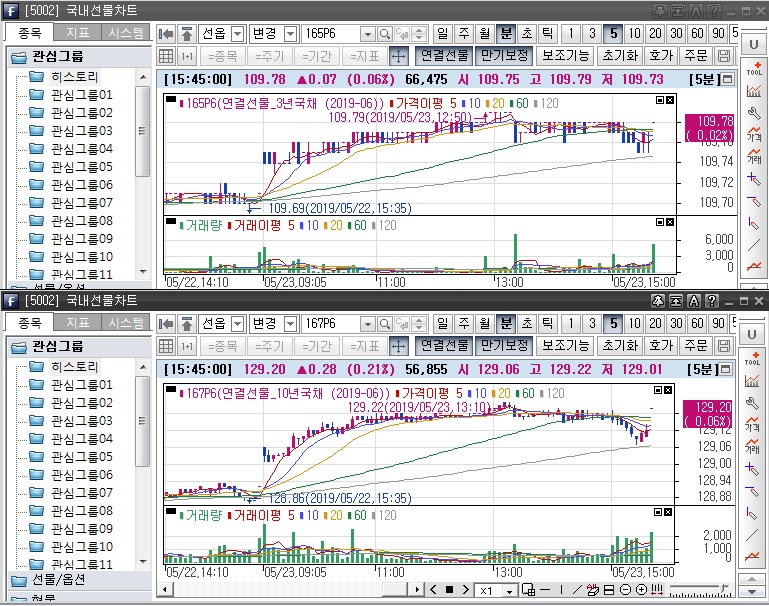Open the 165P6 symbol code dropdown arrow
Image resolution: width=769 pixels, height=606 pixels.
point(367,33)
